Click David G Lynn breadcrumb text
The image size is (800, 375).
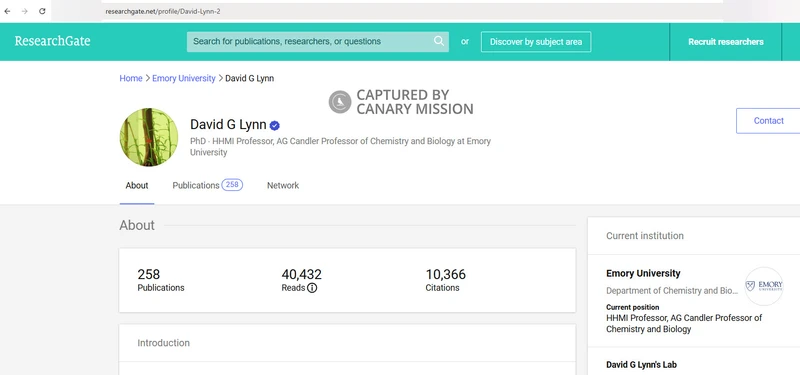click(x=249, y=78)
